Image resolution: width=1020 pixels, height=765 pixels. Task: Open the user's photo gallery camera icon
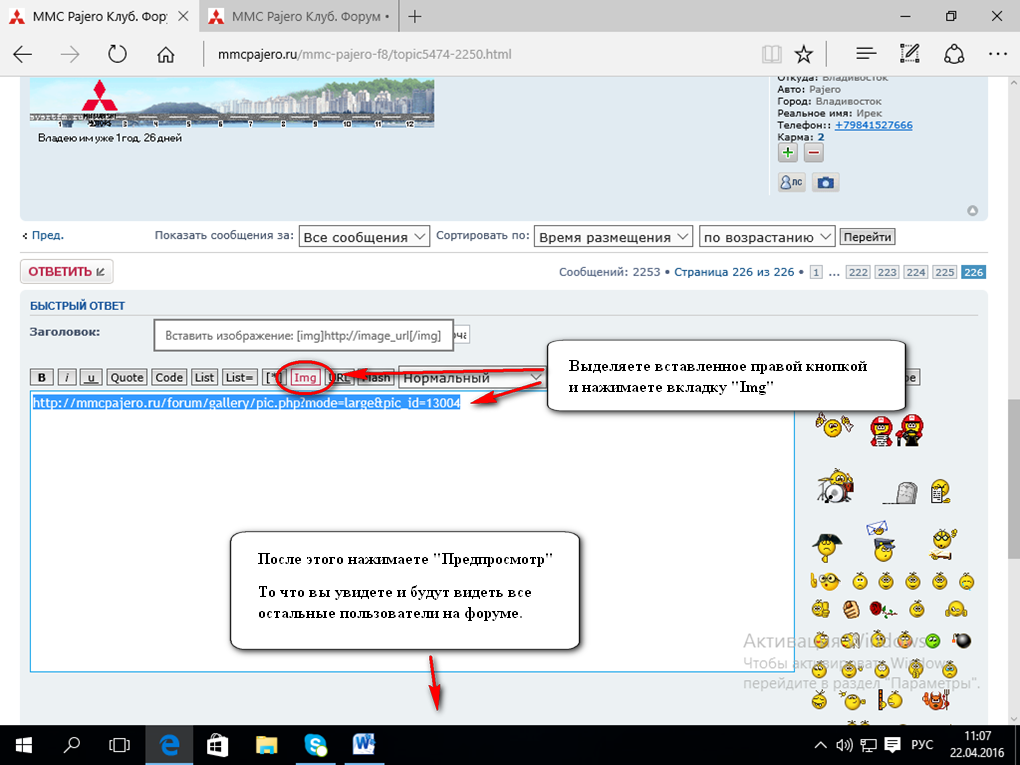point(825,182)
